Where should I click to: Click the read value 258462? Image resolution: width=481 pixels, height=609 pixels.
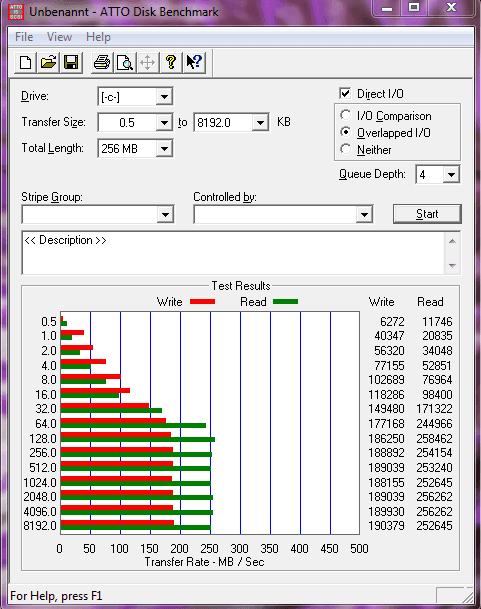(434, 439)
